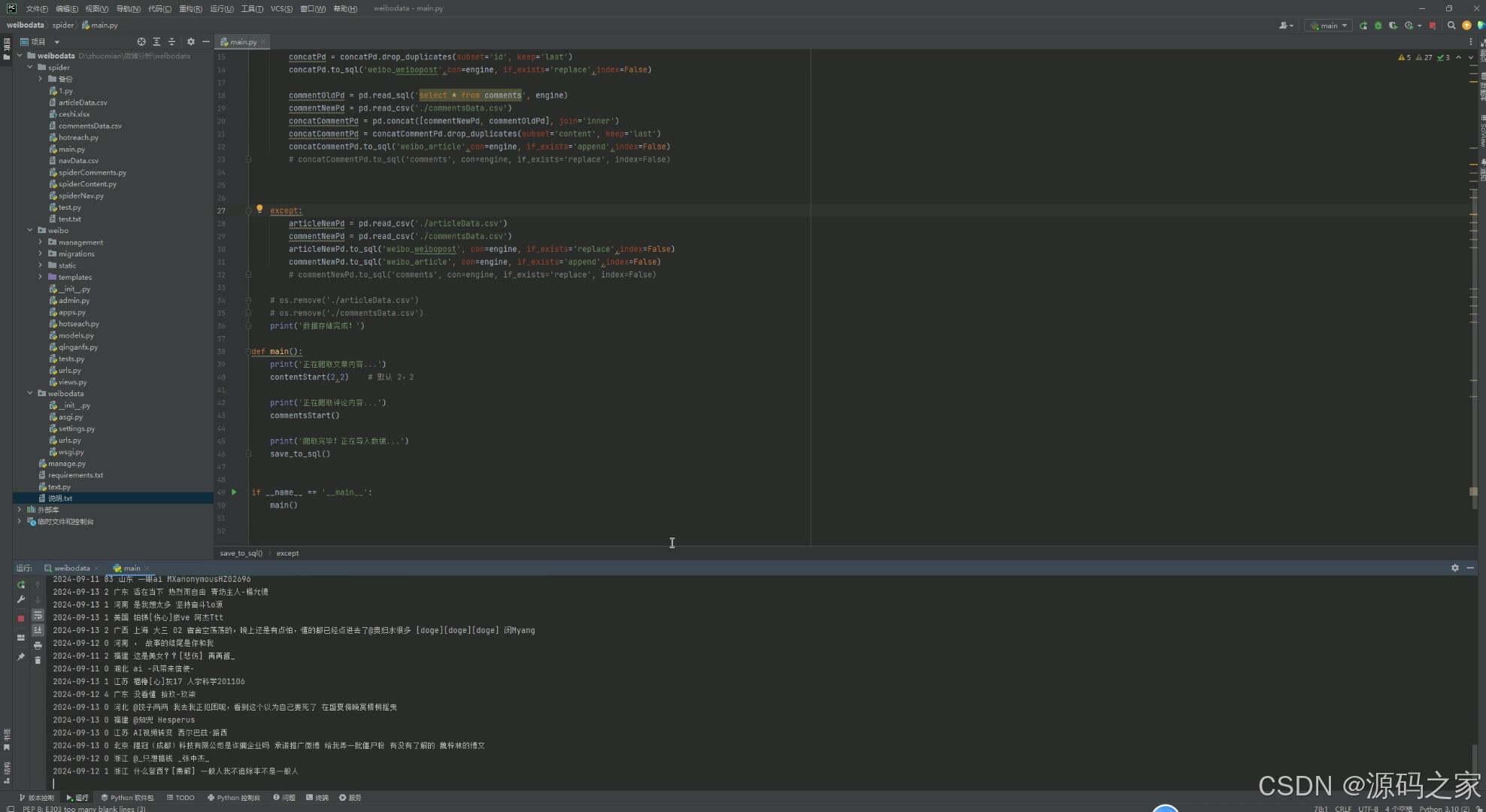The width and height of the screenshot is (1486, 812).
Task: Pin the Run tab with the pin icon
Action: click(x=21, y=657)
